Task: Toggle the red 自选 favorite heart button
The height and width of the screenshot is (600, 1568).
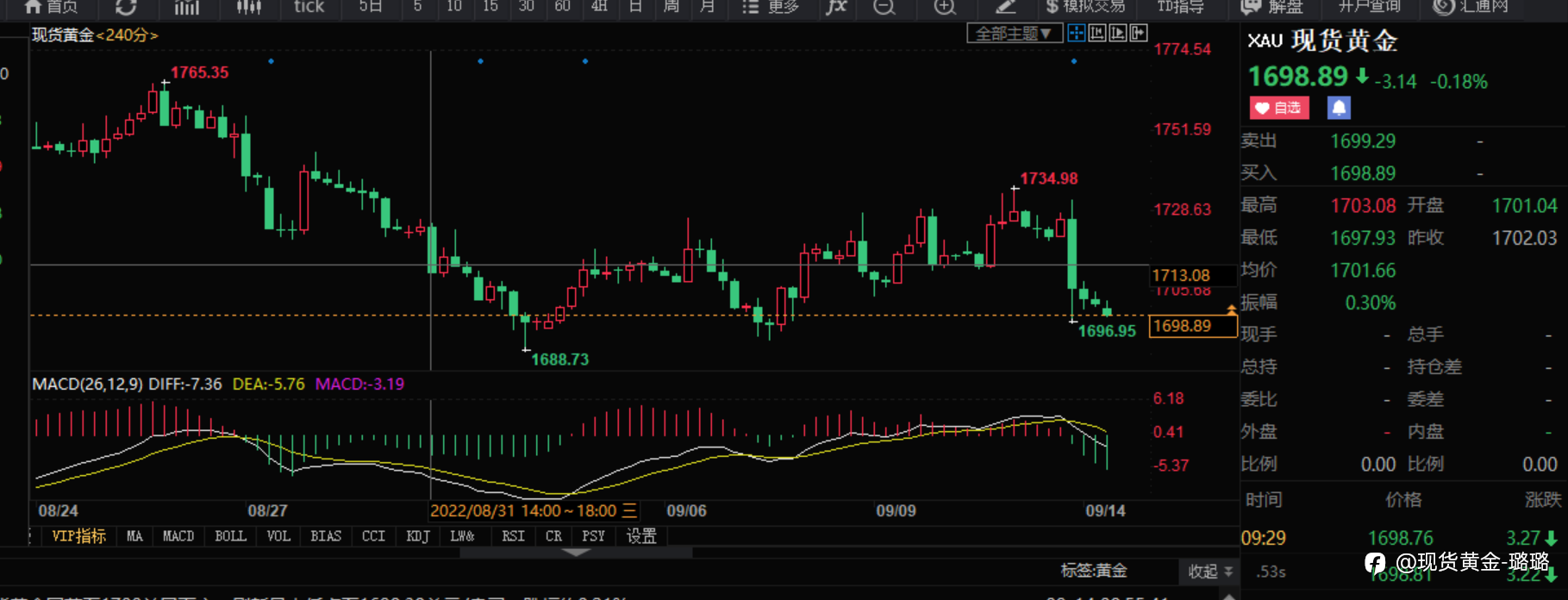Action: click(x=1279, y=108)
